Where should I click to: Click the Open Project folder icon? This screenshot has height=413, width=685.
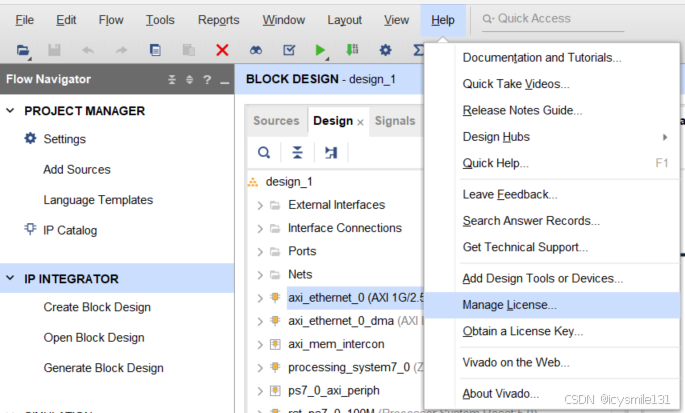click(23, 50)
